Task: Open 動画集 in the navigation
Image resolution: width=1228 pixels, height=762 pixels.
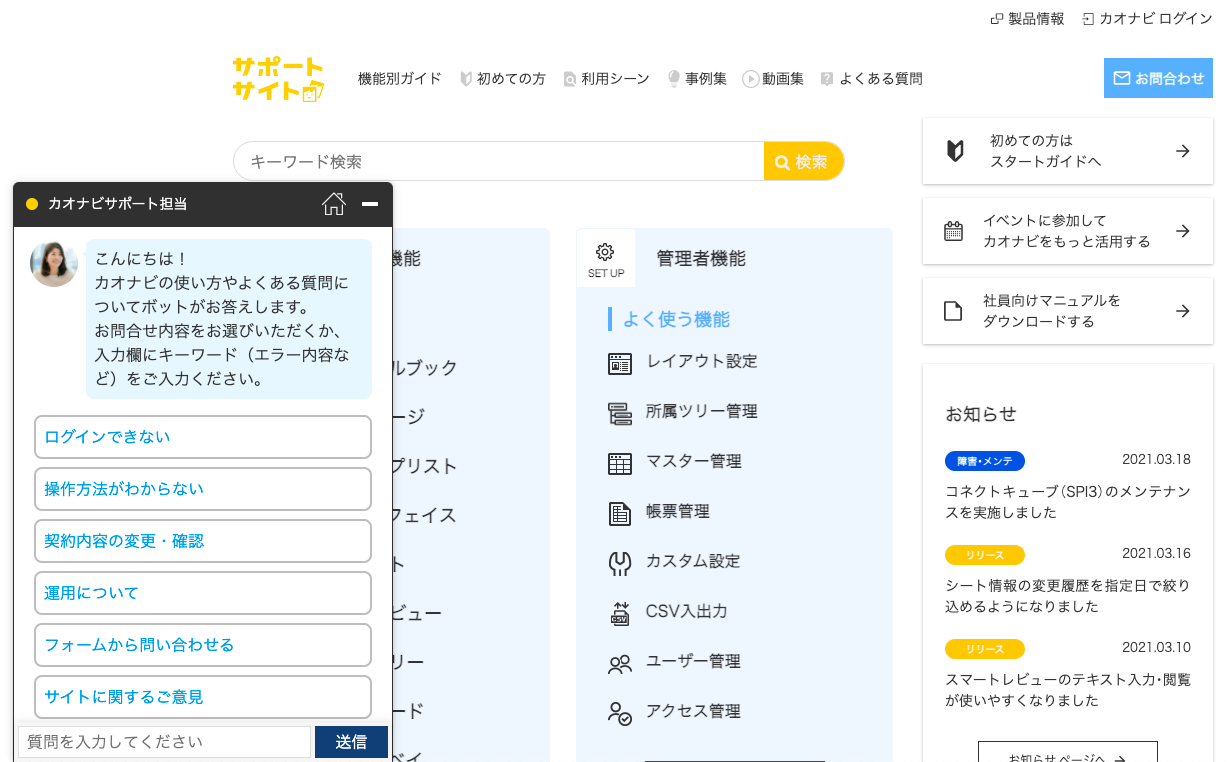Action: point(773,78)
